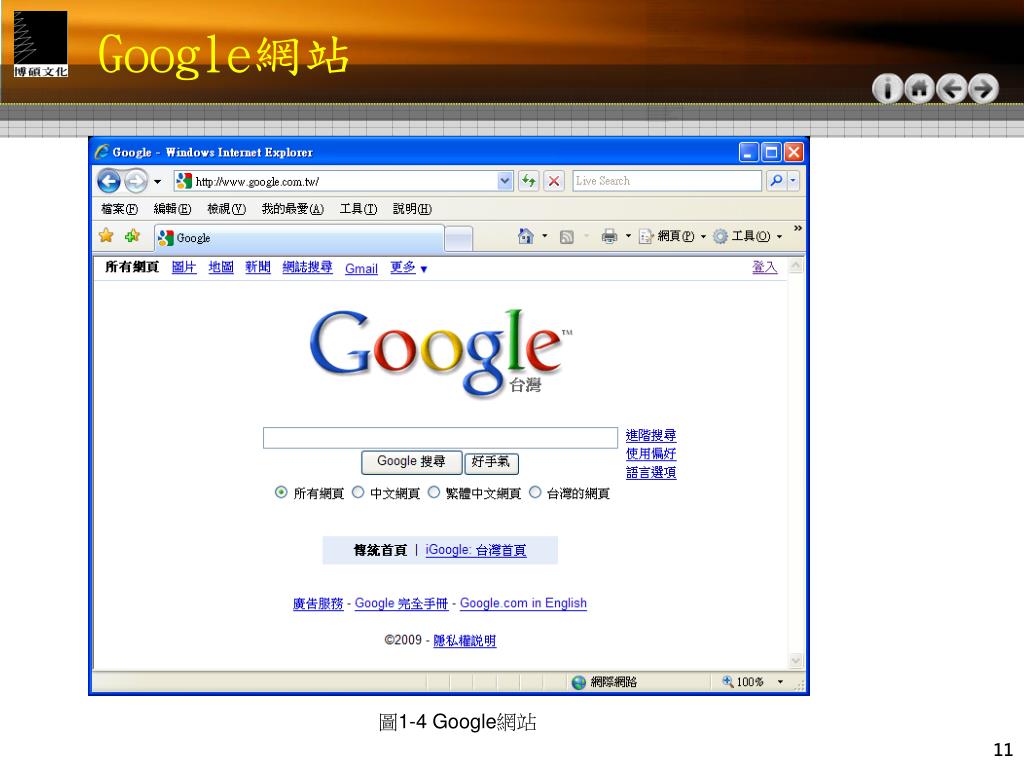Open the 網誌搜尋 blog search link
1024x768 pixels.
pyautogui.click(x=307, y=267)
